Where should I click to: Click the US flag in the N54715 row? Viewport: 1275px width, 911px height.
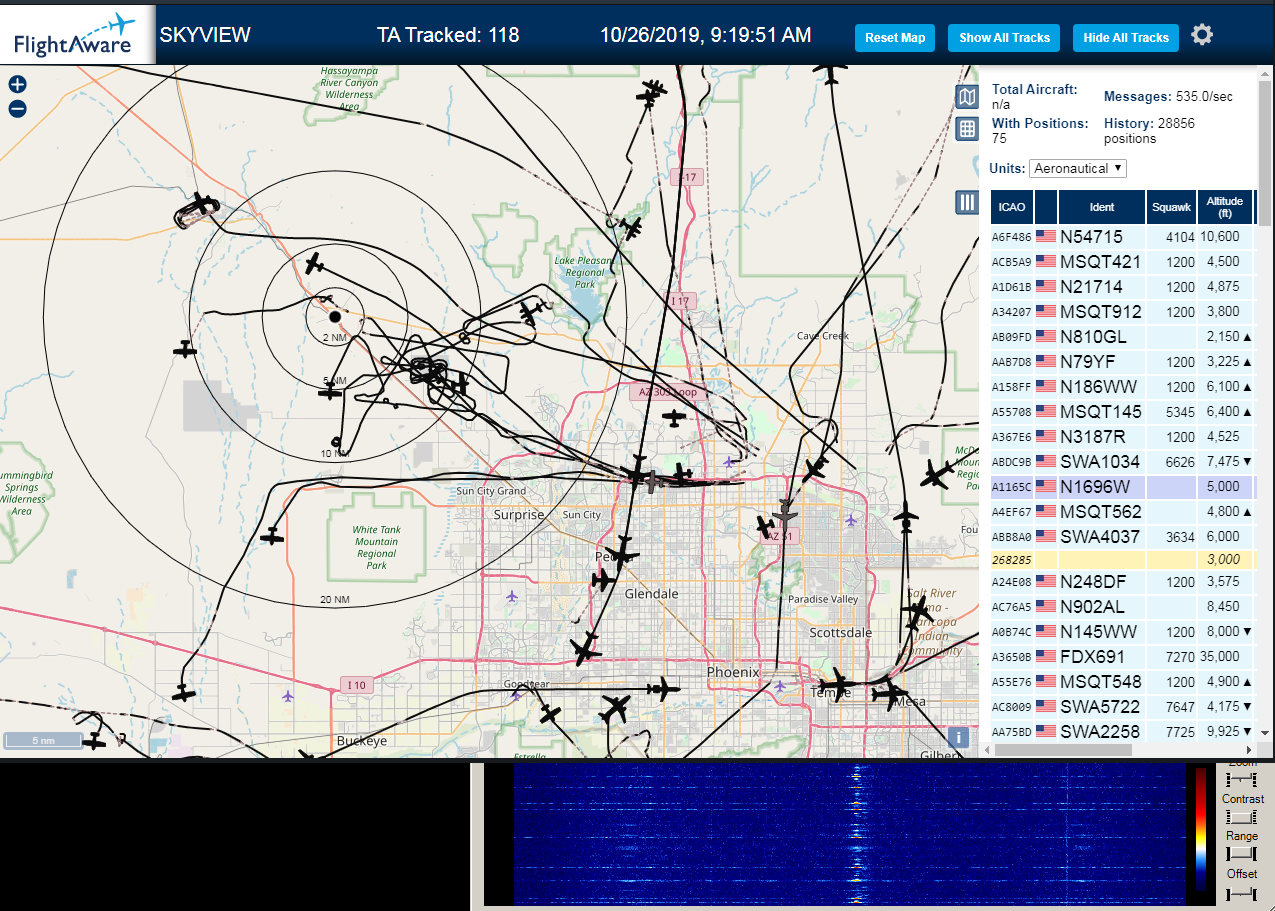point(1046,237)
